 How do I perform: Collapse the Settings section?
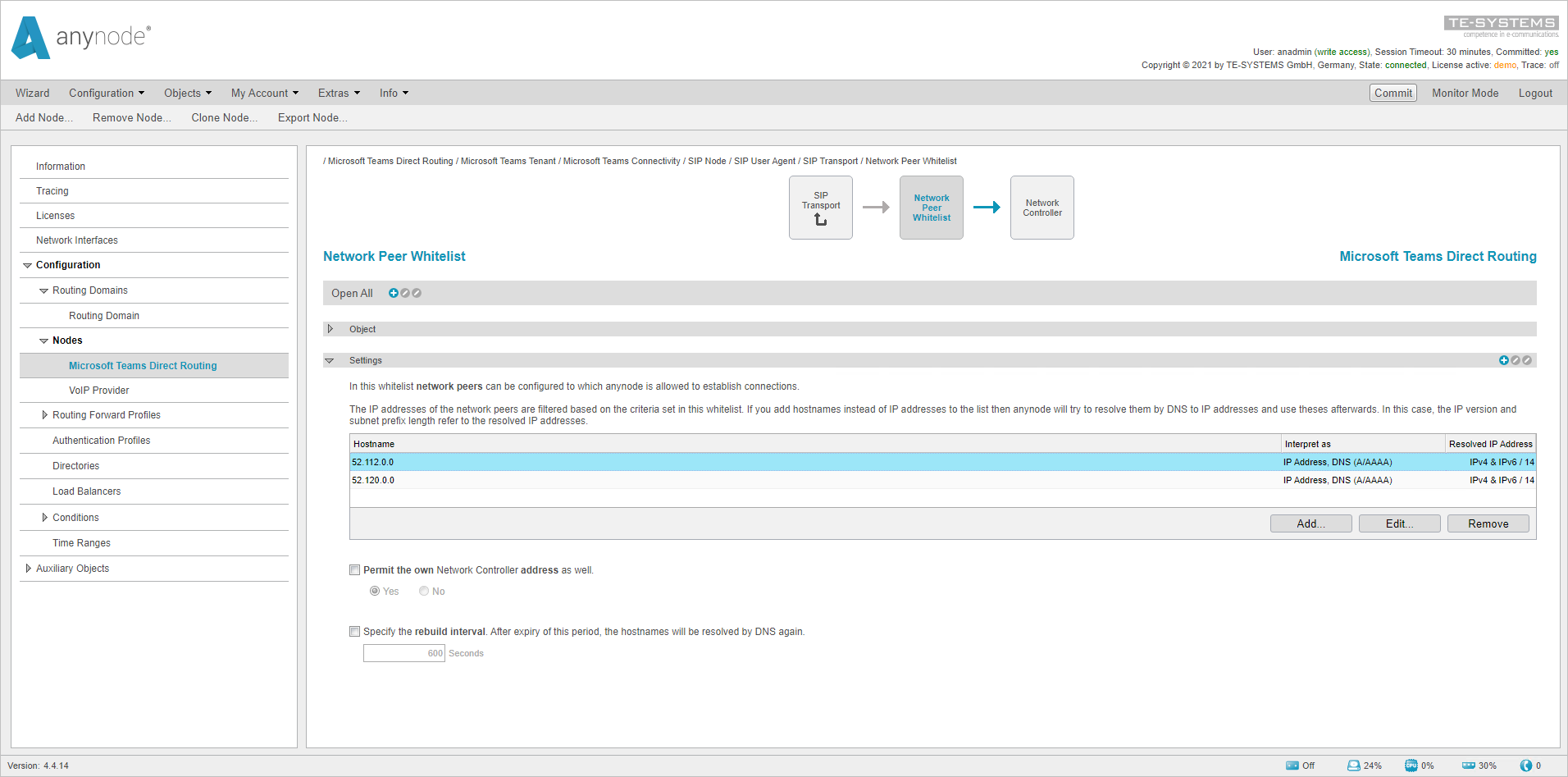coord(330,360)
